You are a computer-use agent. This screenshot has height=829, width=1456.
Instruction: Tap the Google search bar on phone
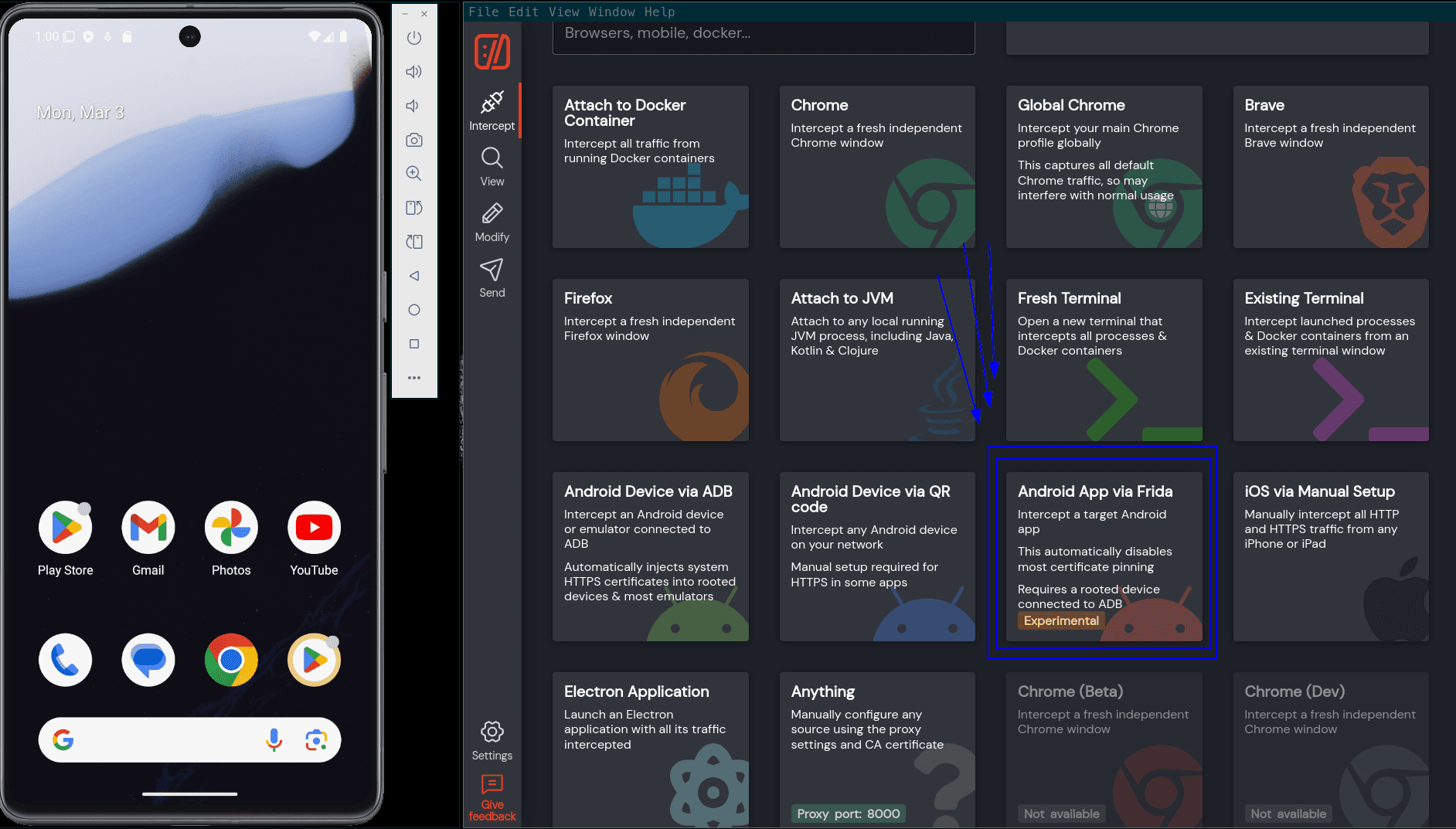click(x=189, y=740)
